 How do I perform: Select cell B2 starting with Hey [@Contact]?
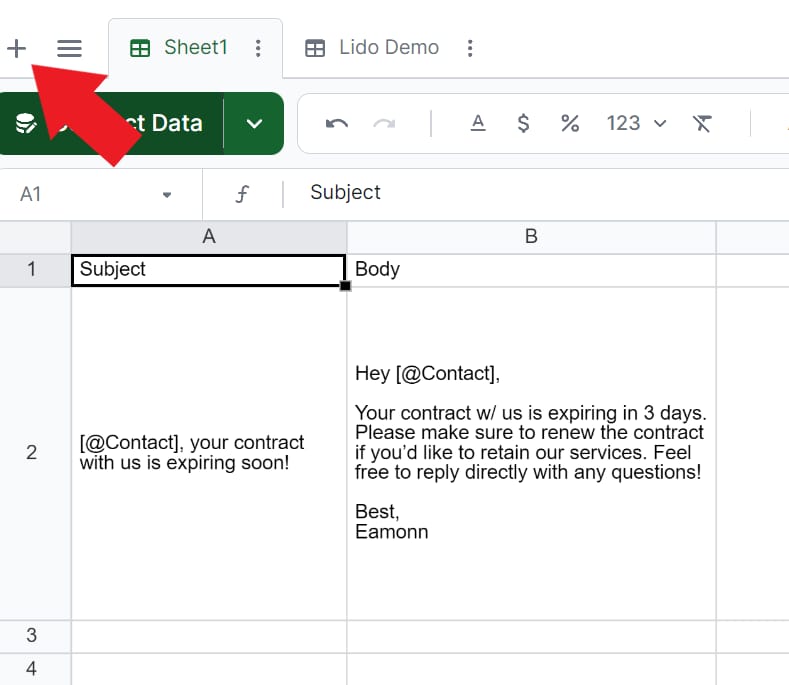531,453
